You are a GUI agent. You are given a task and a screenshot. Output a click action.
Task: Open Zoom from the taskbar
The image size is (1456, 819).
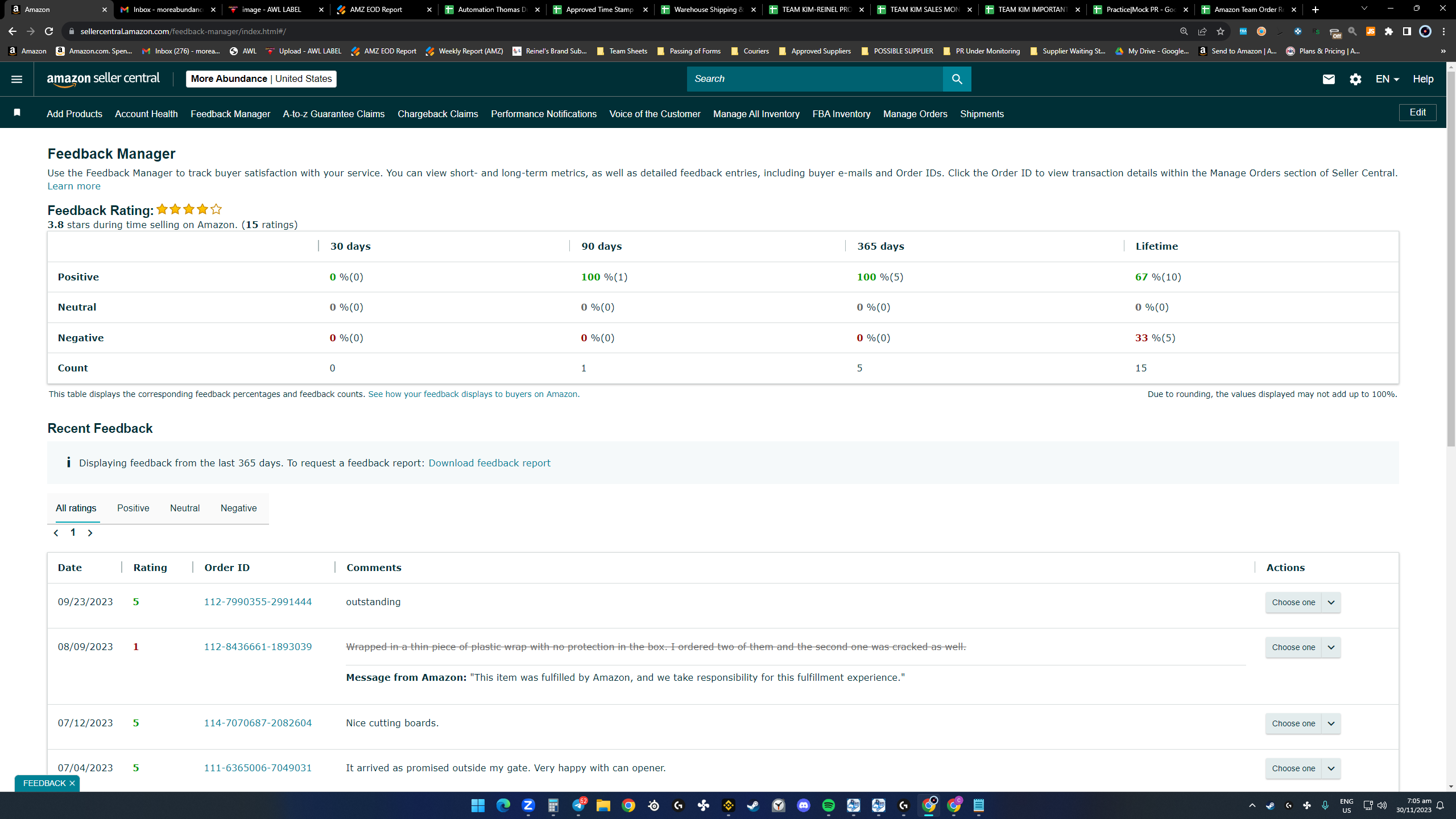tap(528, 805)
